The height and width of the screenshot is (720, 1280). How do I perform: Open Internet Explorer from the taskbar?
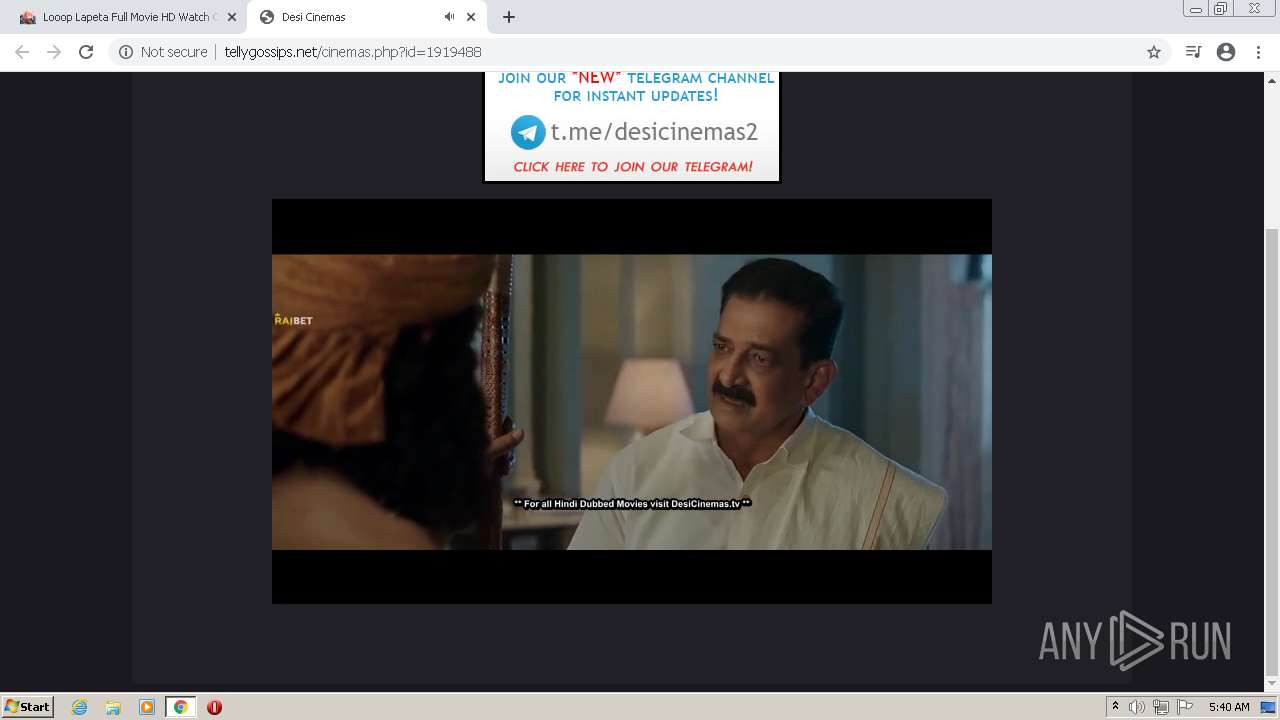click(x=80, y=707)
